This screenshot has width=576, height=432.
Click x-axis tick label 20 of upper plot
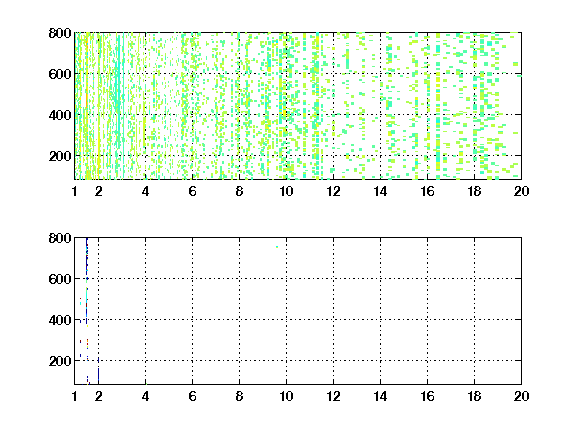(x=521, y=191)
